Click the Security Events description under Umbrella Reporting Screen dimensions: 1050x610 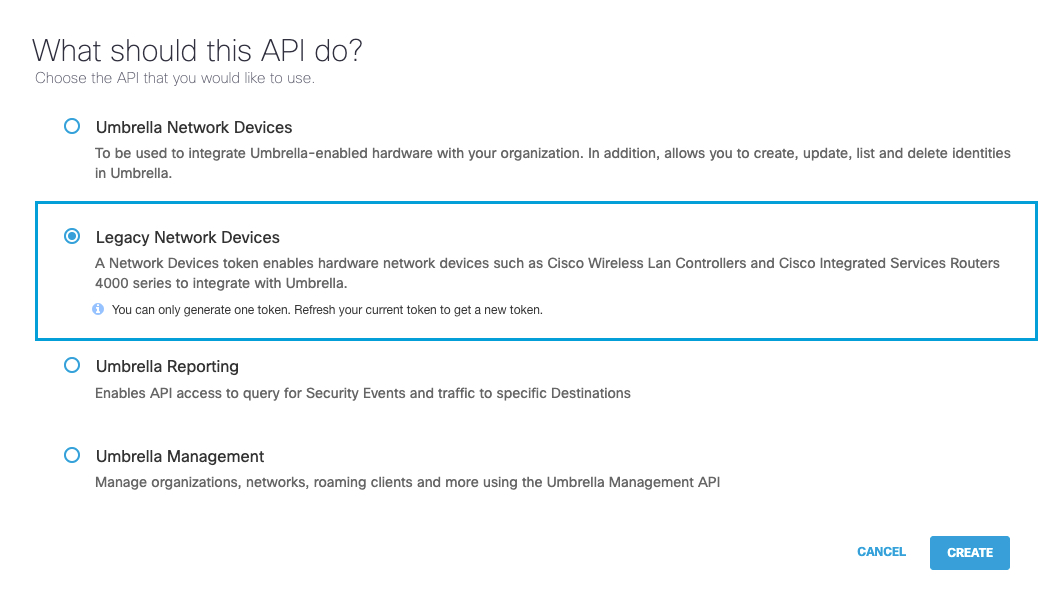[x=362, y=393]
